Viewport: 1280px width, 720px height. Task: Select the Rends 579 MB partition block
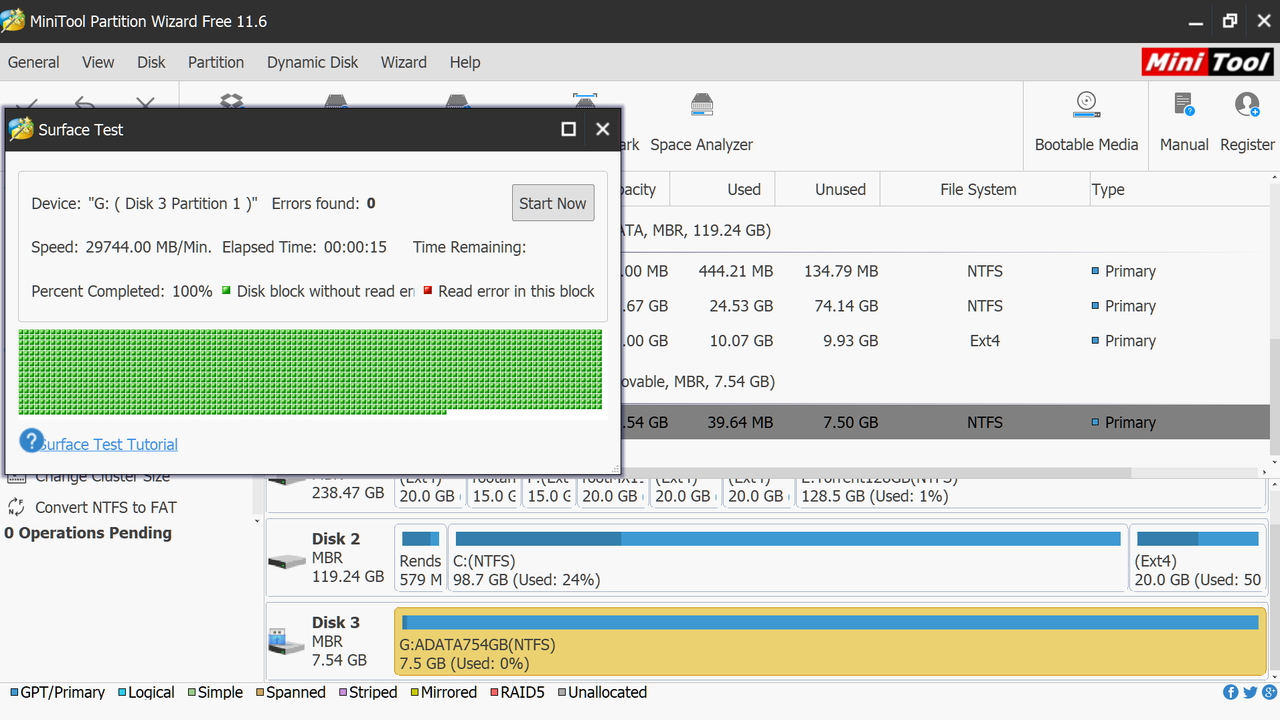click(421, 558)
